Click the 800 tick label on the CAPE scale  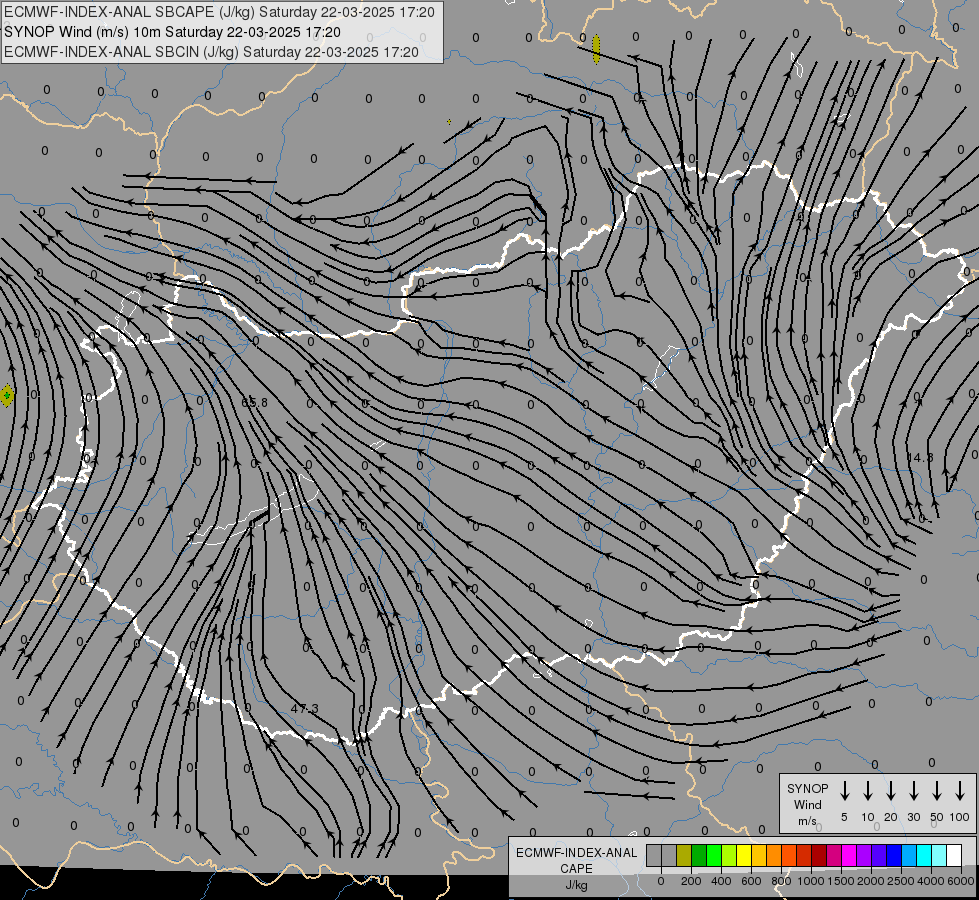click(x=781, y=881)
